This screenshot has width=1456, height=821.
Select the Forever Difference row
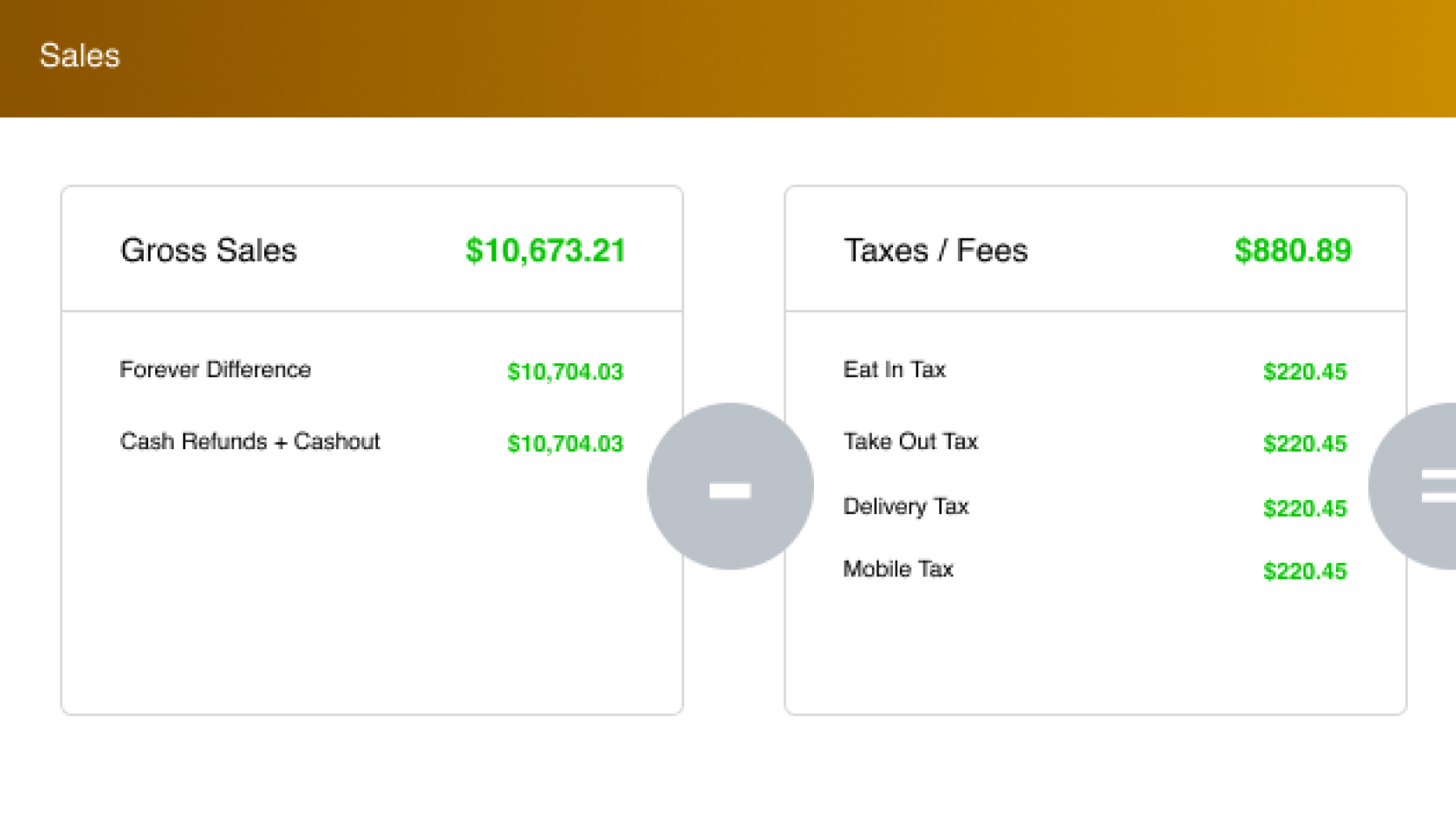(x=215, y=369)
